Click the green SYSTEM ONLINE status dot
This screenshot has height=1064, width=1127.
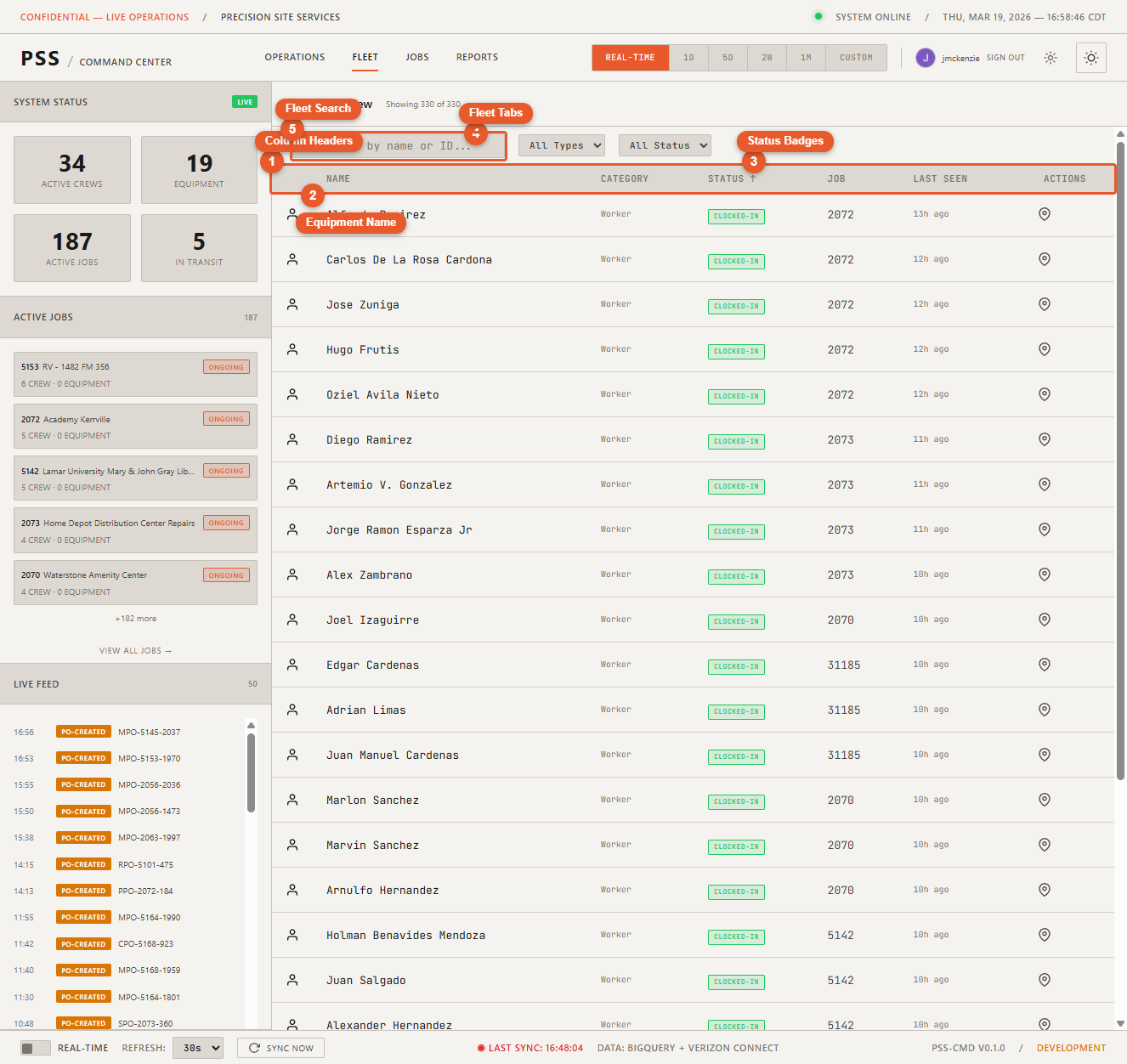pyautogui.click(x=817, y=17)
